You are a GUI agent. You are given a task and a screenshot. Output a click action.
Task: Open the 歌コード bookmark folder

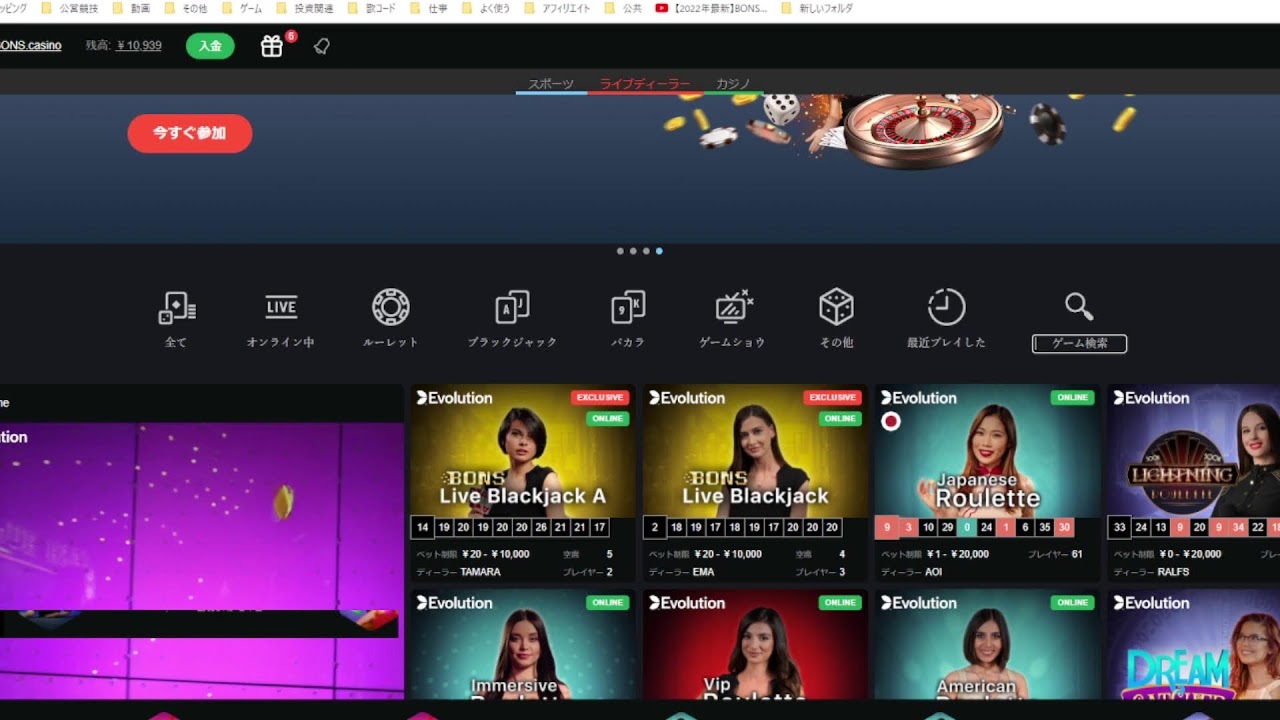[x=372, y=8]
